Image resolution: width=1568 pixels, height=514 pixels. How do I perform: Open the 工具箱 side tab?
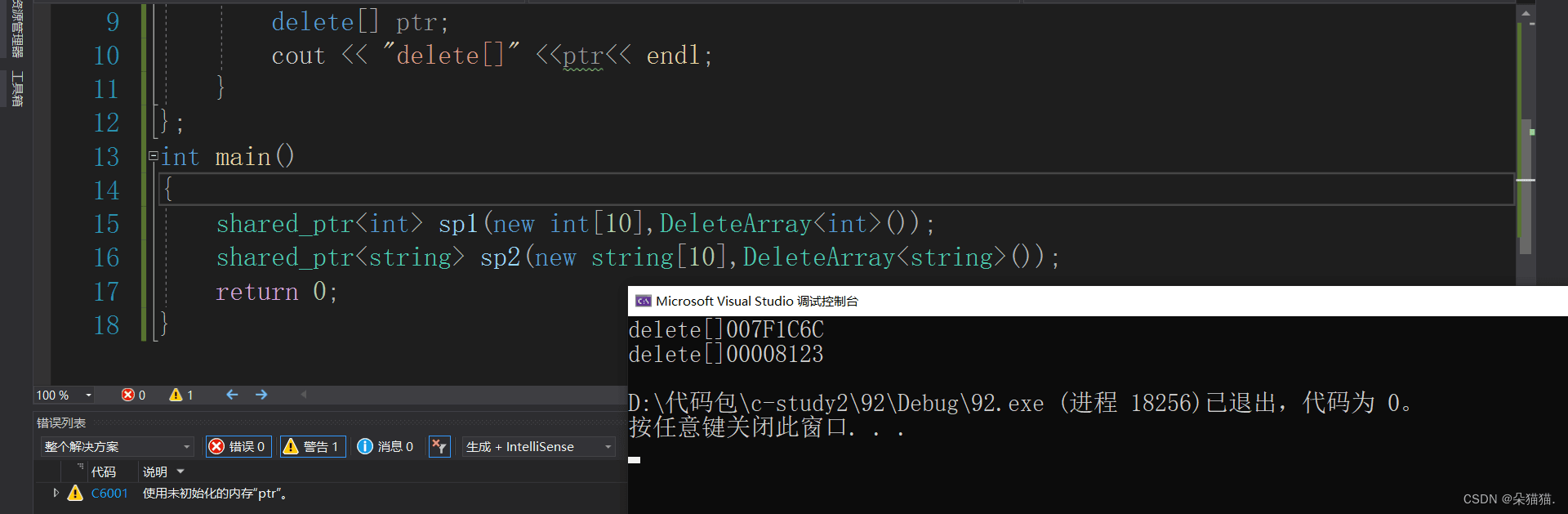pos(16,88)
